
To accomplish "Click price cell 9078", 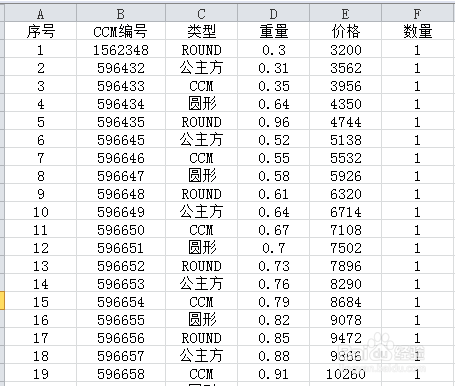I will 345,319.
